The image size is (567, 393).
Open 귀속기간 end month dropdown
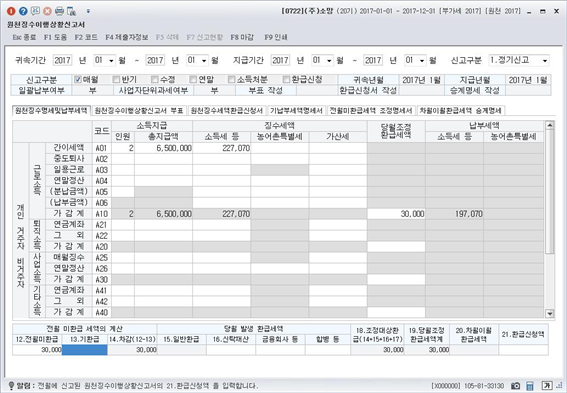(204, 60)
